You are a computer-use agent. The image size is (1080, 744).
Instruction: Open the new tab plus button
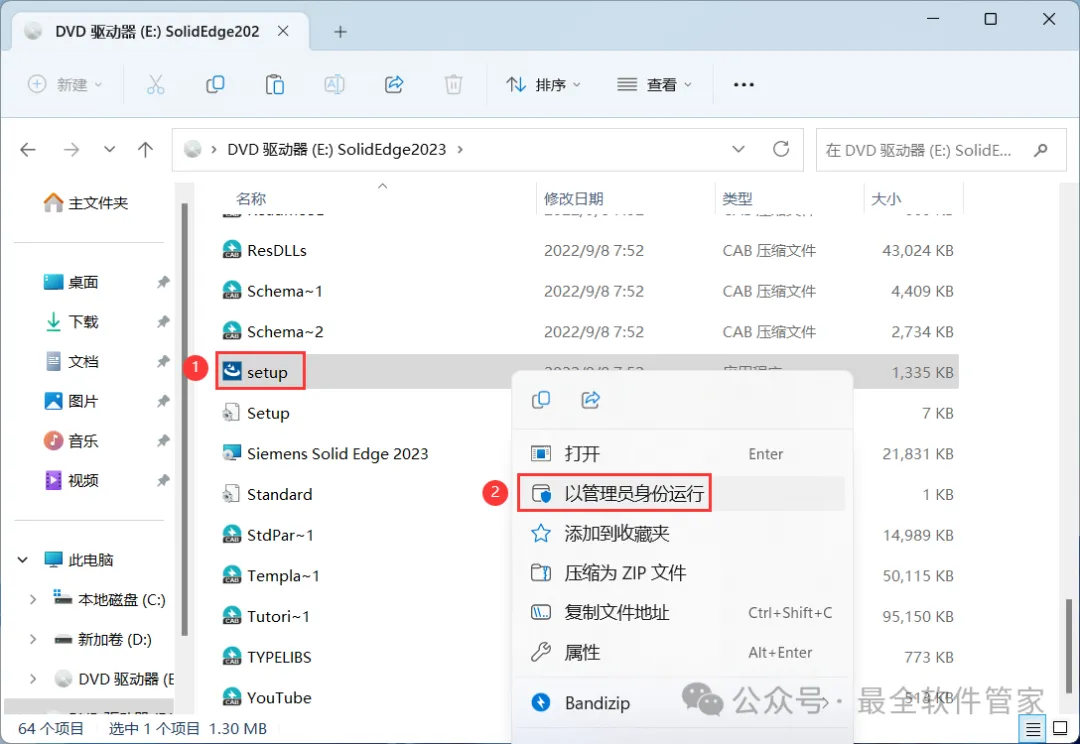(x=340, y=32)
